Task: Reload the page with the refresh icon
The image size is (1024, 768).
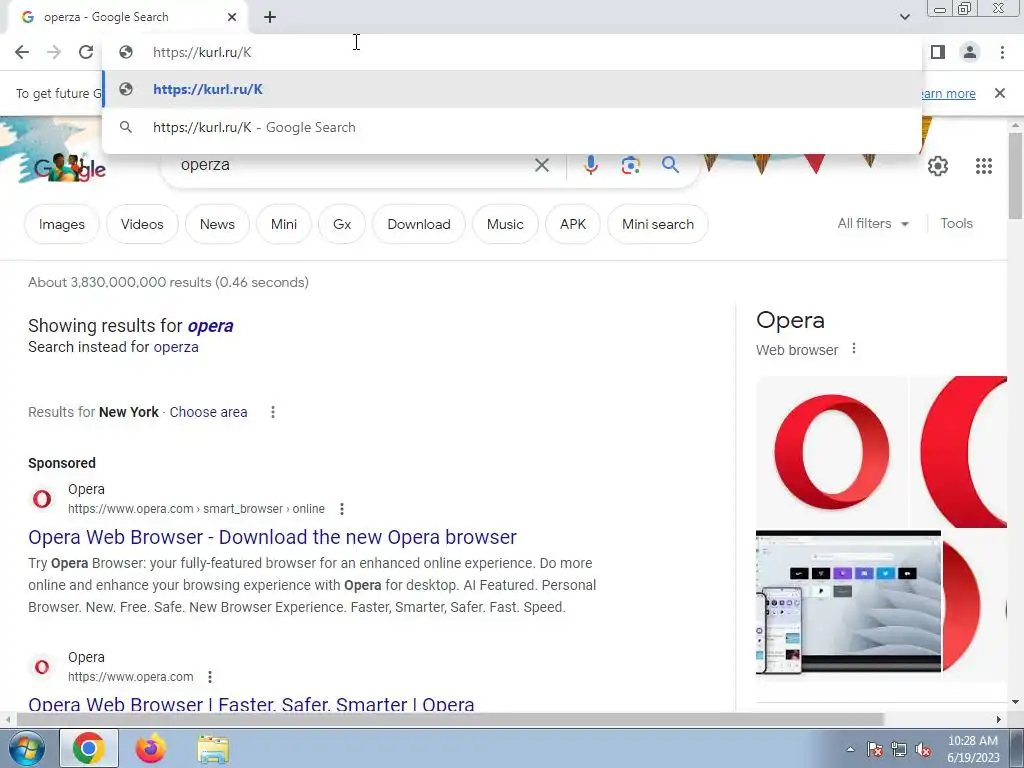Action: (x=86, y=52)
